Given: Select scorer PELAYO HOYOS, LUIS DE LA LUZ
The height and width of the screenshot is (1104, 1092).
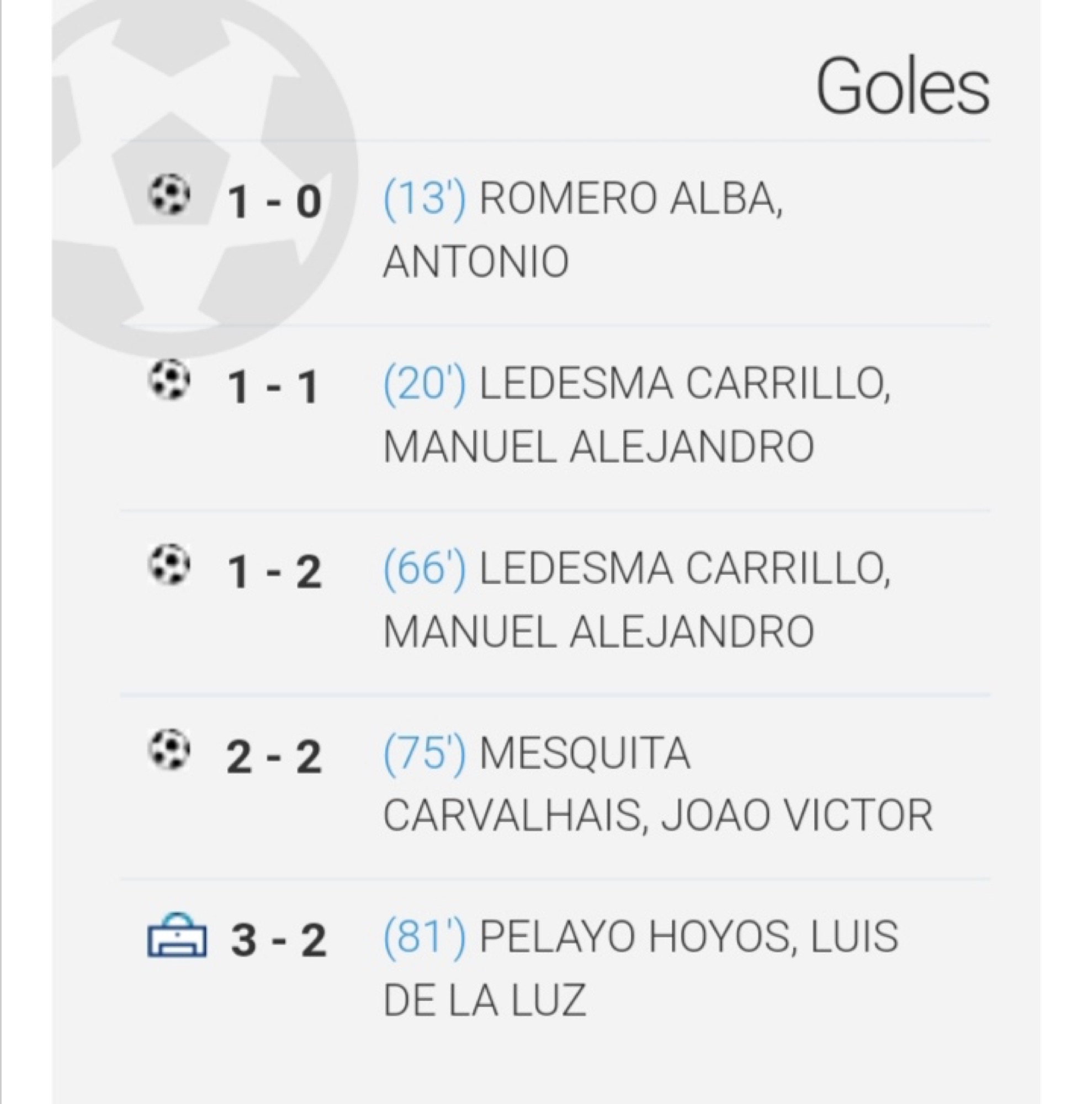Looking at the screenshot, I should (640, 969).
